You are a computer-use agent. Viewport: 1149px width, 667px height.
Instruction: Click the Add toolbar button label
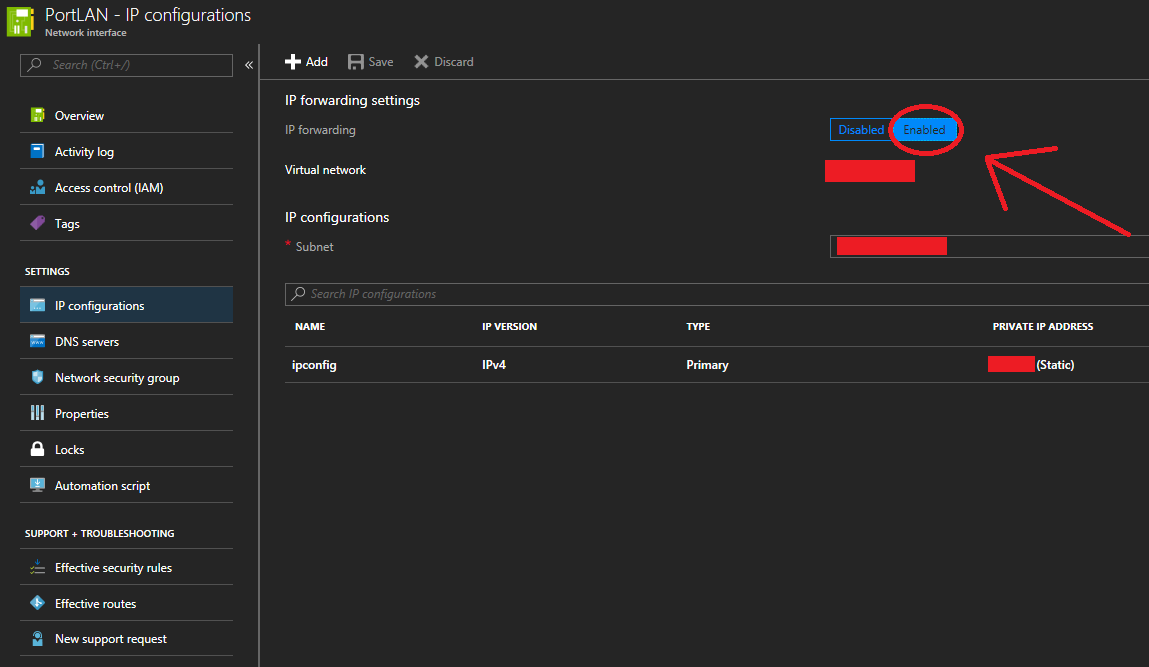[x=317, y=62]
